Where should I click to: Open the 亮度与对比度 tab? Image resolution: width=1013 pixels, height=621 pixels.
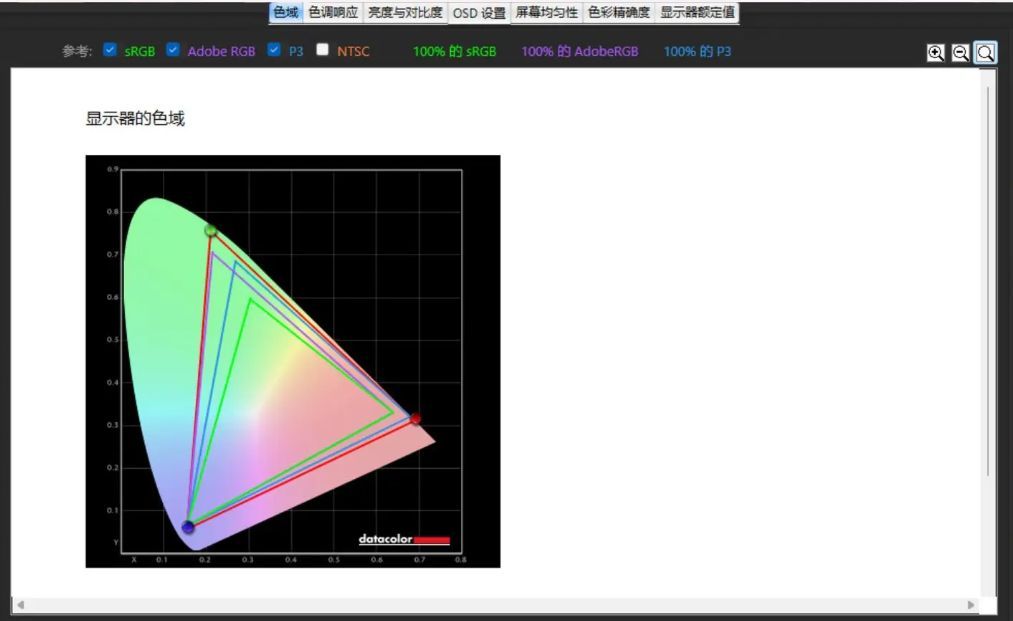[x=404, y=13]
